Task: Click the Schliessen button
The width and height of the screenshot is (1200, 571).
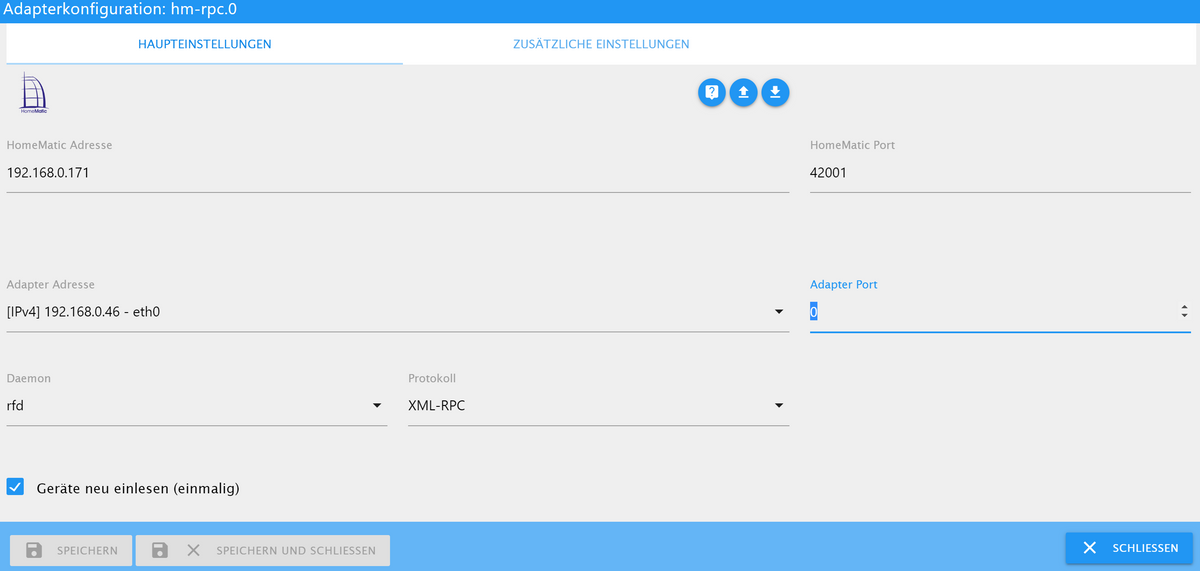Action: pyautogui.click(x=1129, y=548)
